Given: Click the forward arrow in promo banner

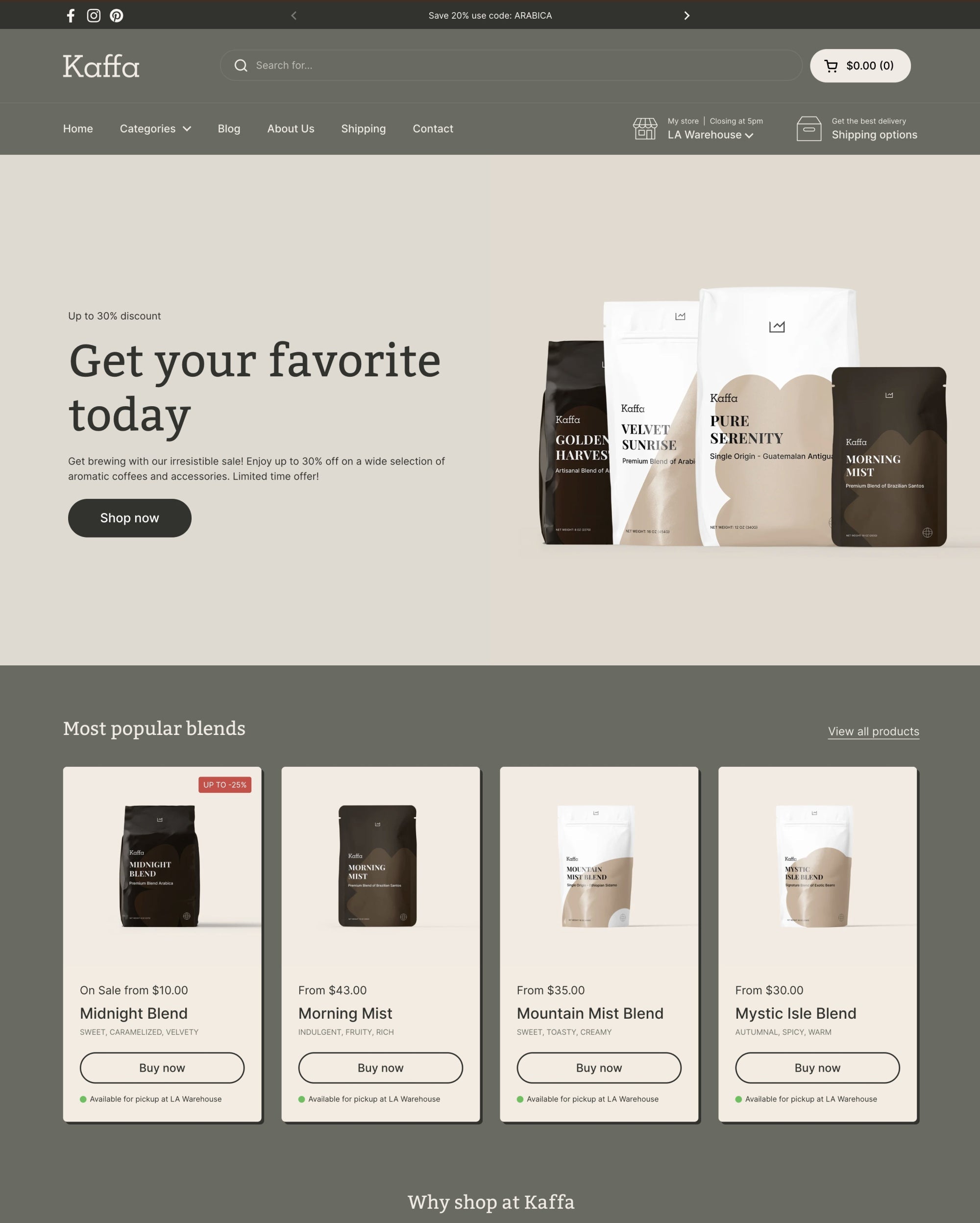Looking at the screenshot, I should pyautogui.click(x=686, y=15).
